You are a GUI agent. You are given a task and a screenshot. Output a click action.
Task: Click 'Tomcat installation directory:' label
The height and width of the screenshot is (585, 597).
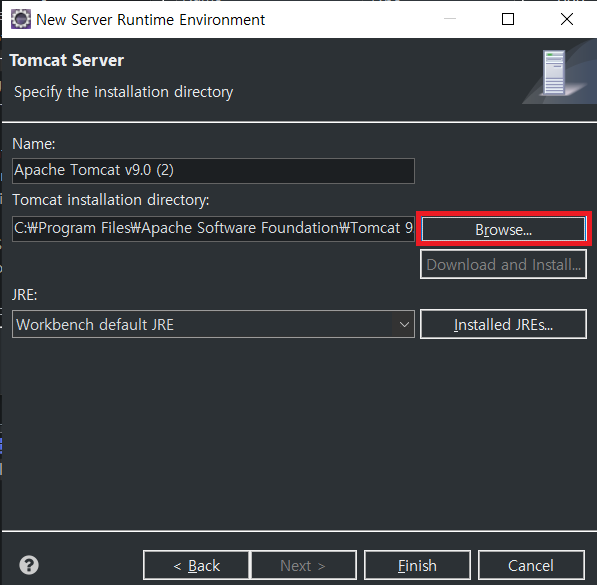pos(111,200)
